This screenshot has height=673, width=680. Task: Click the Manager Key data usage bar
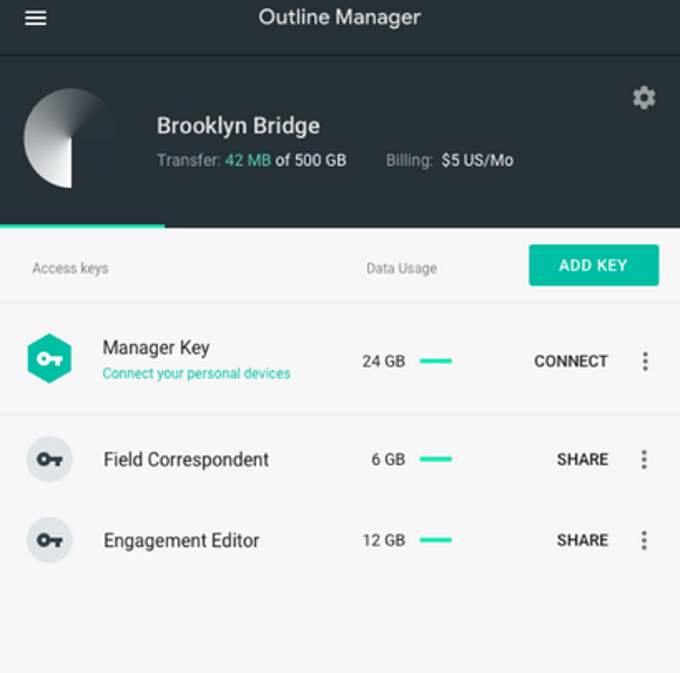coord(436,361)
